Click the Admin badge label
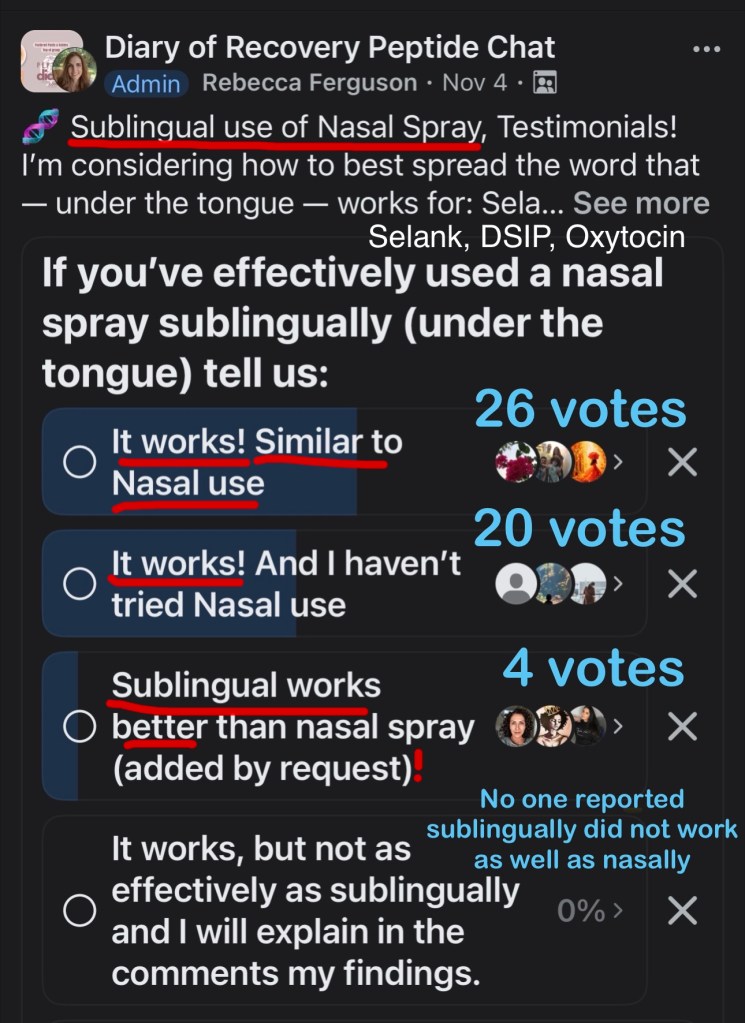 click(x=146, y=84)
